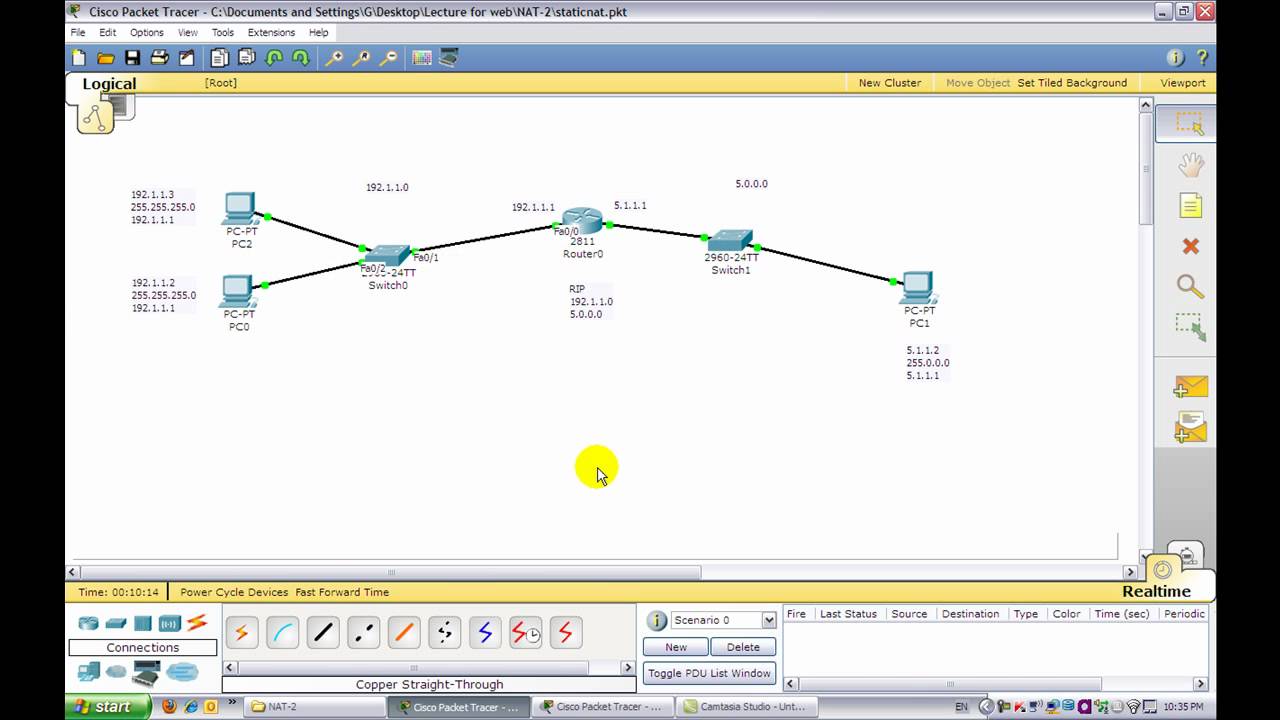Open a file using the folder toolbar icon
Image resolution: width=1280 pixels, height=720 pixels.
106,58
